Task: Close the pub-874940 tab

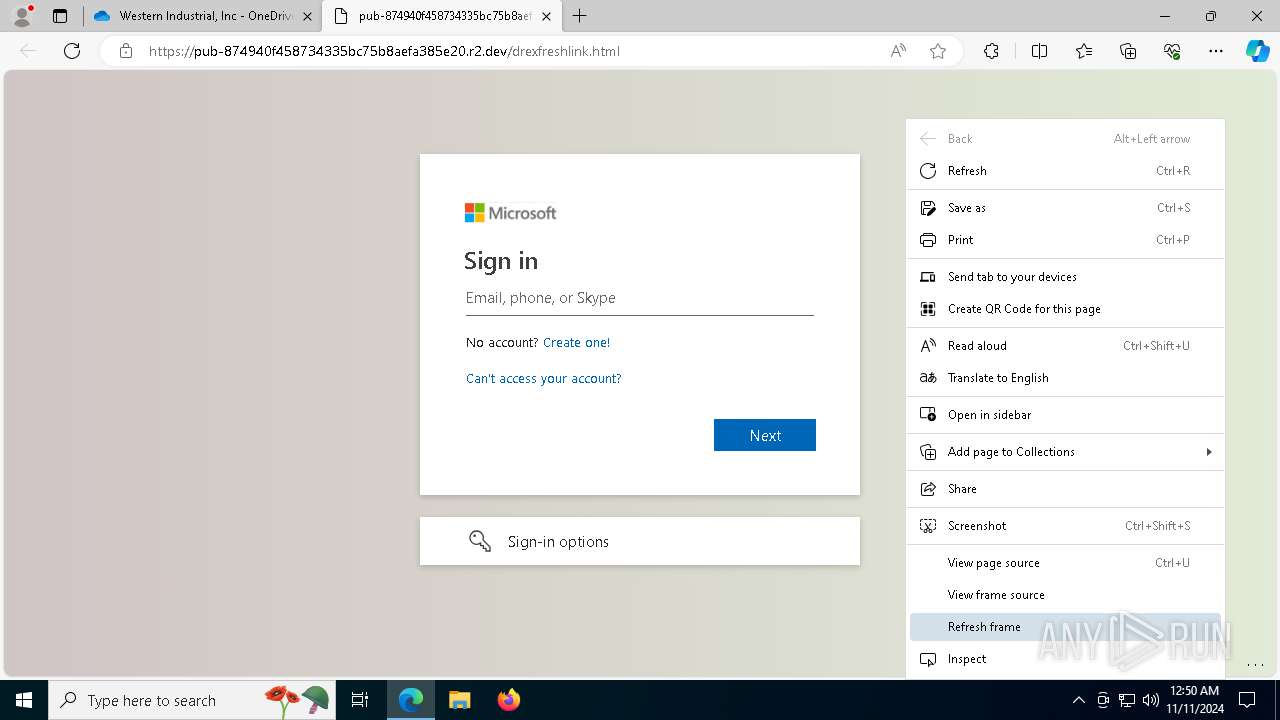Action: [546, 16]
